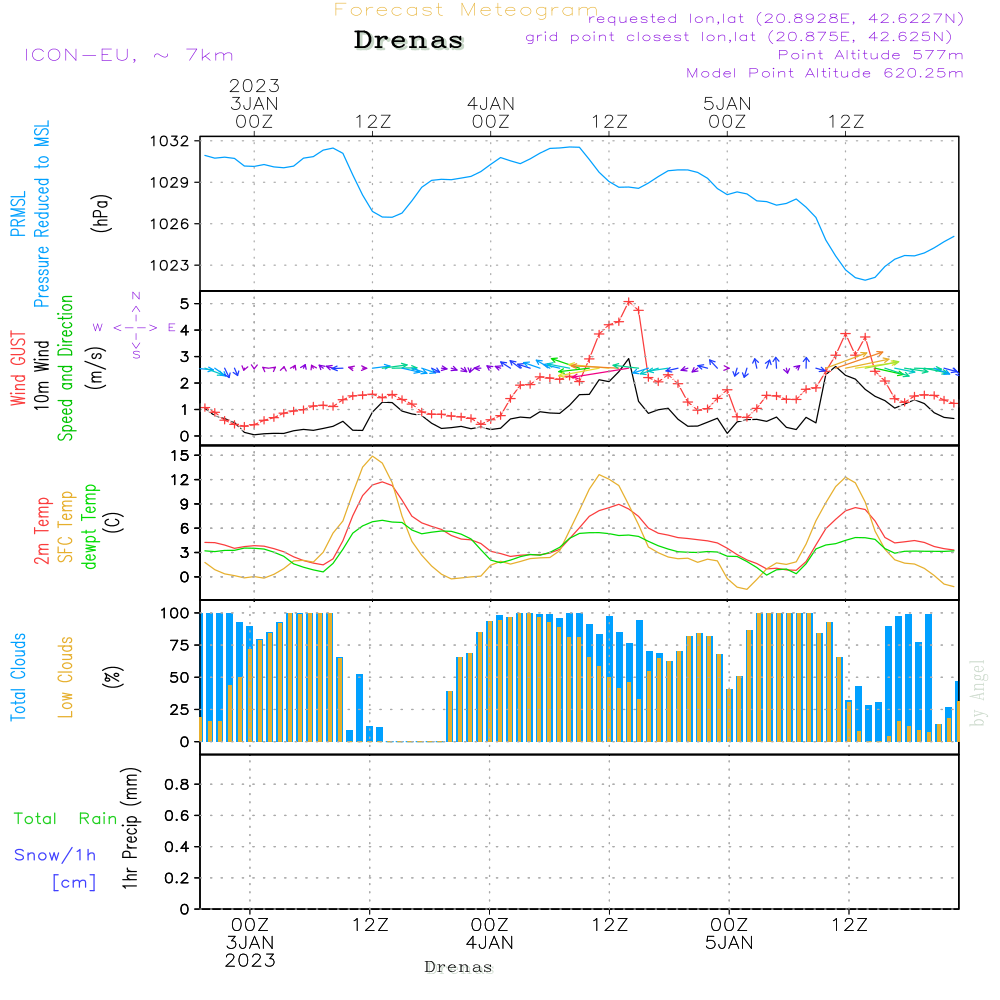
Task: Click the pressure curve minimum near 1022 hPa
Action: [x=865, y=279]
